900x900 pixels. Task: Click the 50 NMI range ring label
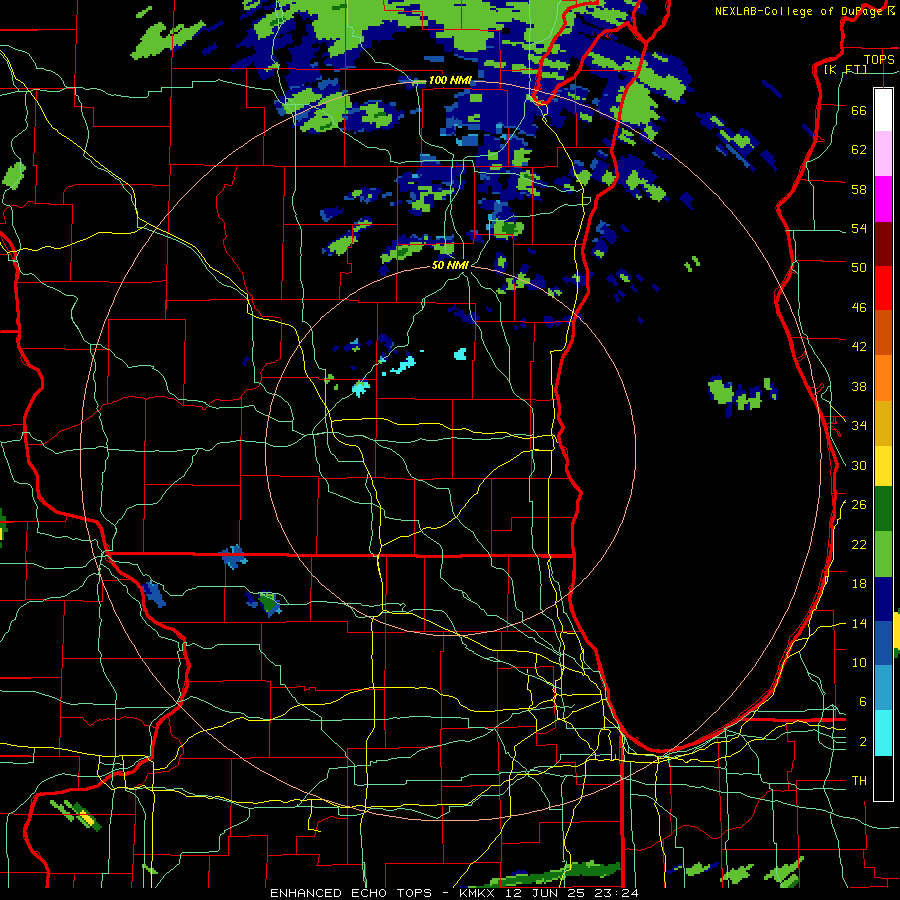[450, 265]
